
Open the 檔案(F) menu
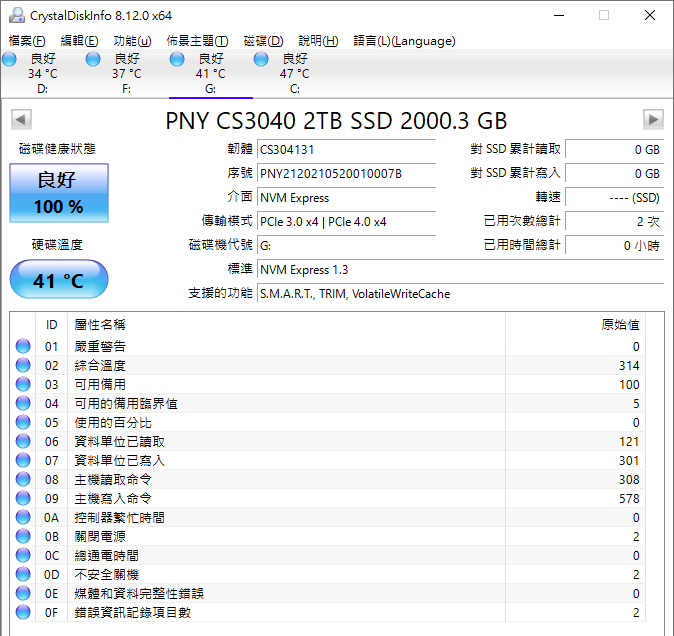point(27,41)
